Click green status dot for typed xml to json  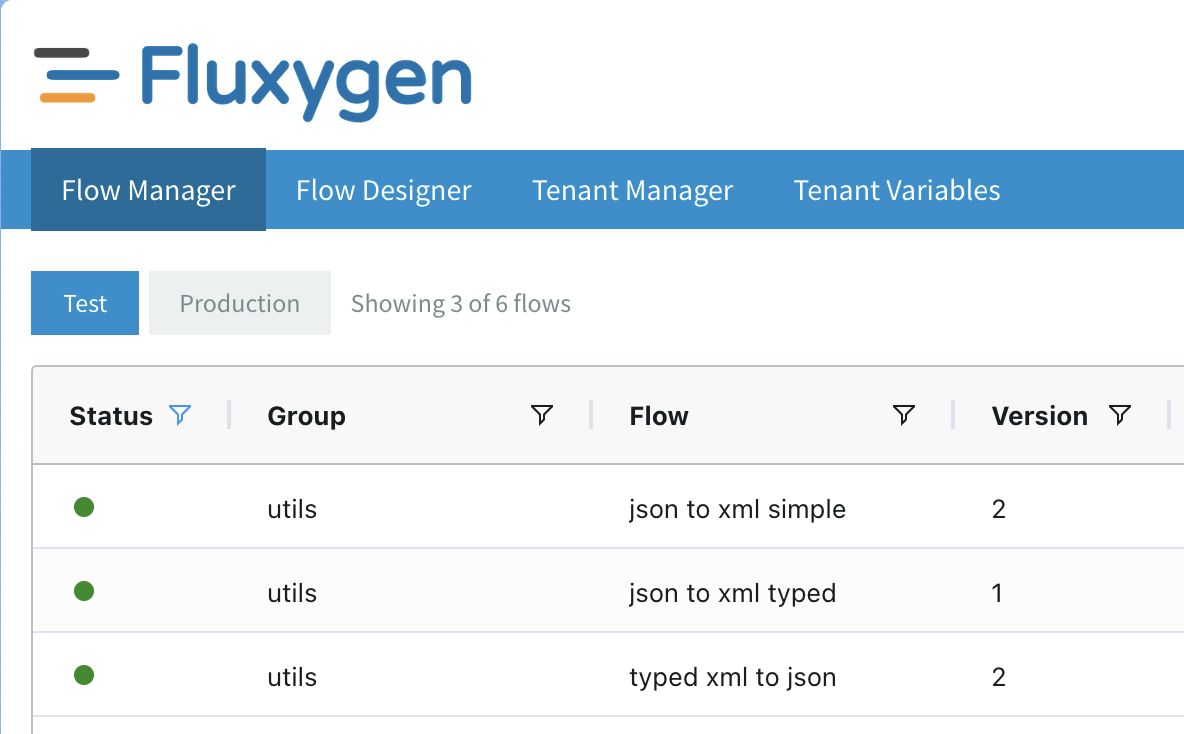84,676
